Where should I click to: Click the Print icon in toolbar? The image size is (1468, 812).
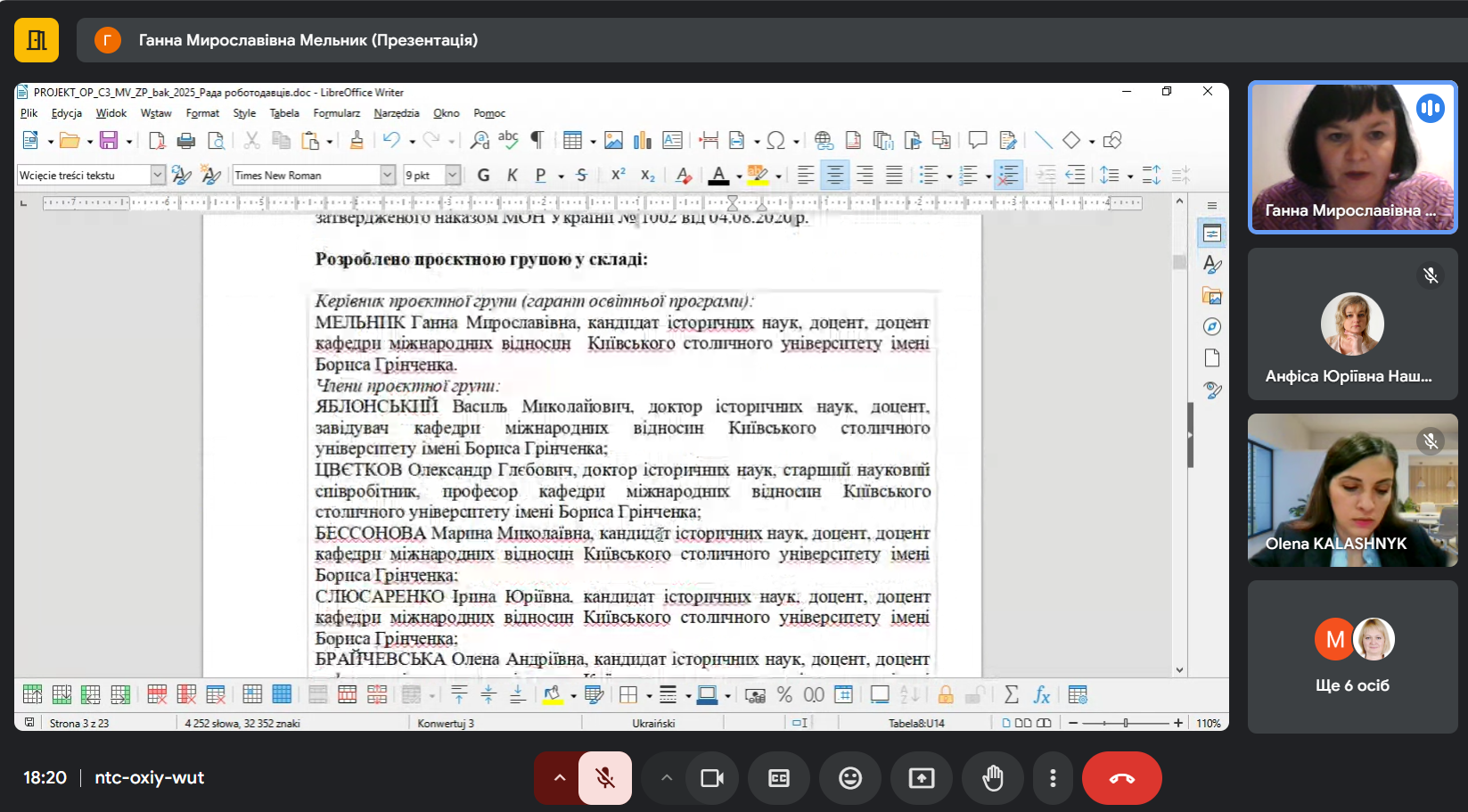click(185, 140)
